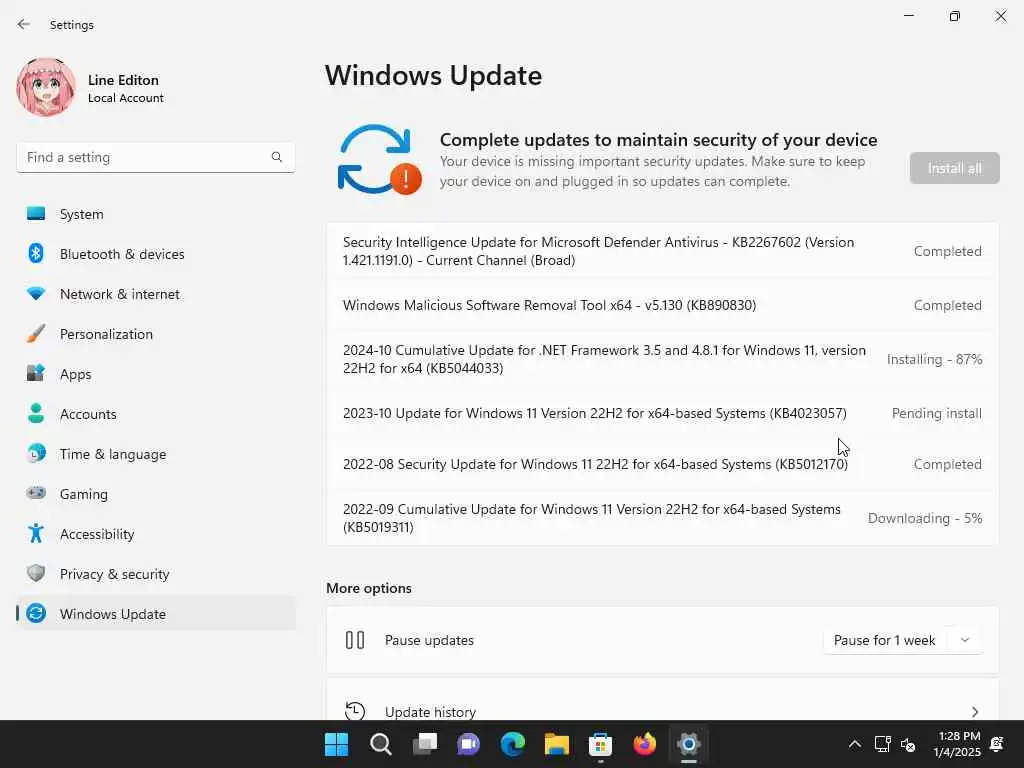Viewport: 1024px width, 768px height.
Task: Click the Pause updates pause icon
Action: tap(355, 640)
